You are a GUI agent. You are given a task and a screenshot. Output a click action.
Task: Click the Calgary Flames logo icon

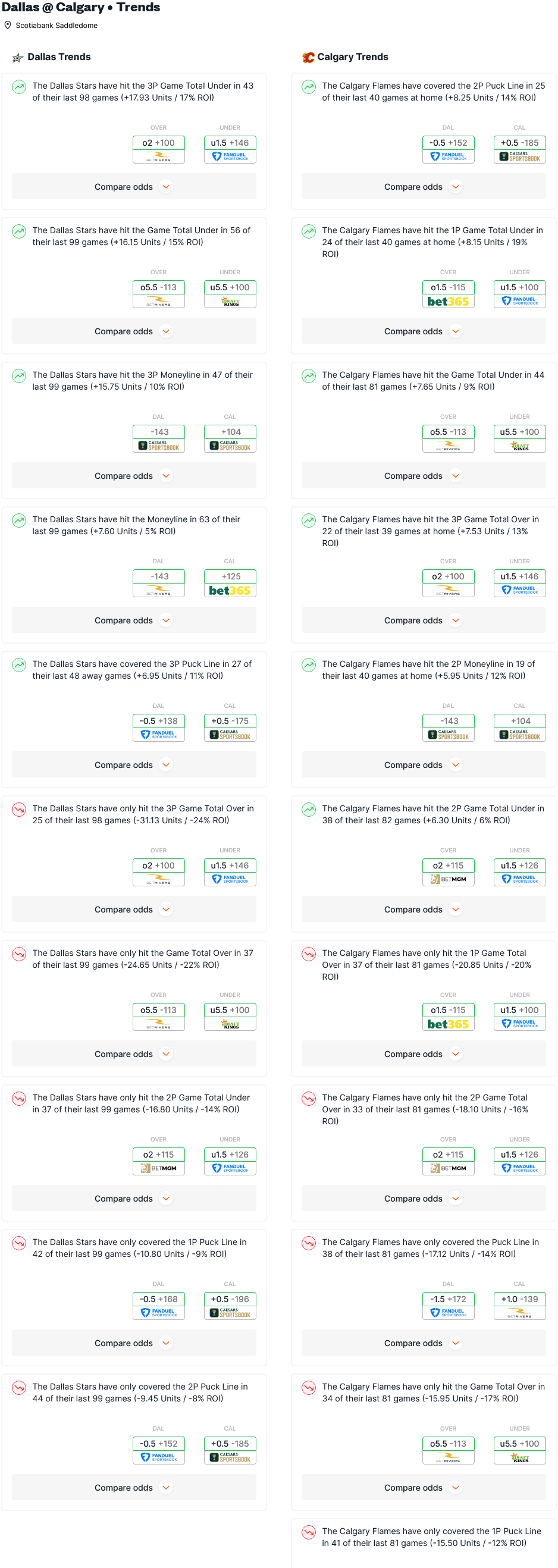coord(308,57)
